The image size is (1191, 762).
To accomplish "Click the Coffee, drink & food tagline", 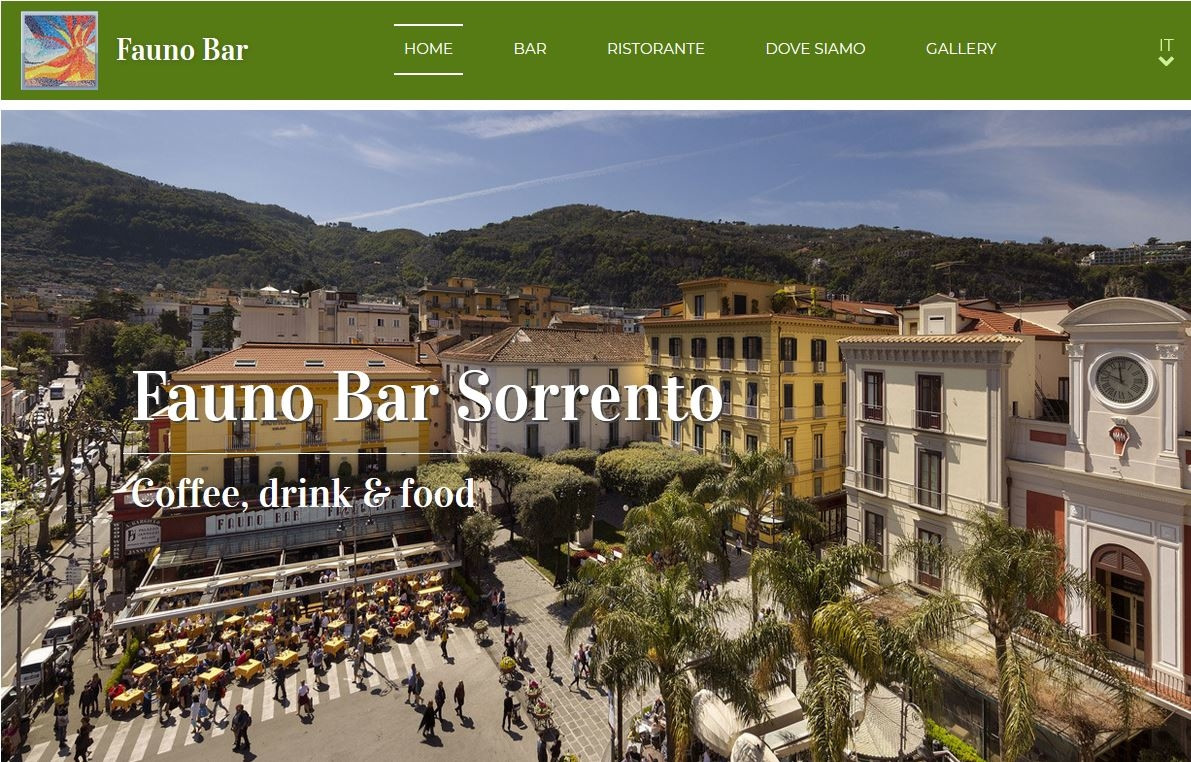I will 303,494.
